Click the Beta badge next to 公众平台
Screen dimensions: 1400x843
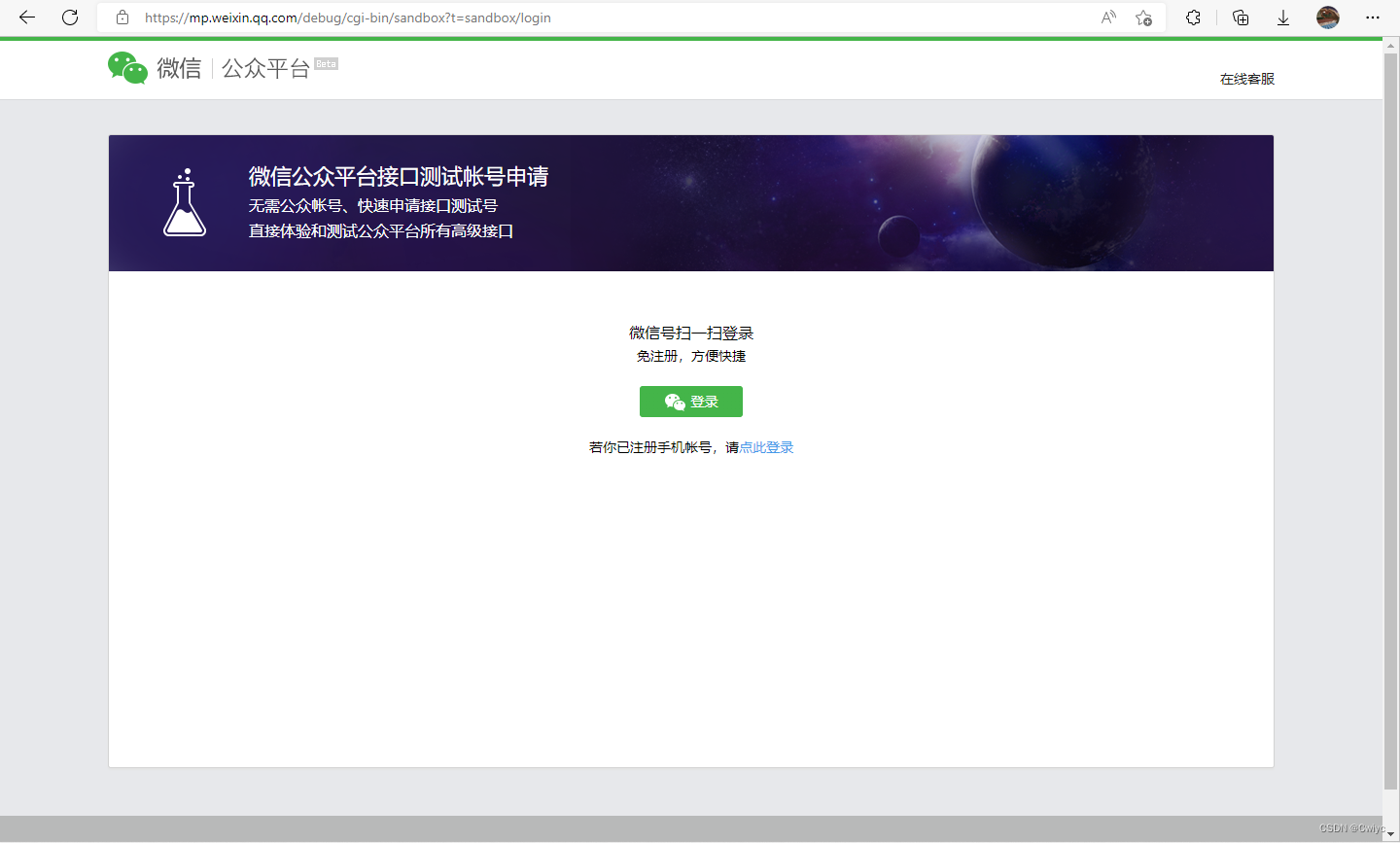tap(326, 64)
